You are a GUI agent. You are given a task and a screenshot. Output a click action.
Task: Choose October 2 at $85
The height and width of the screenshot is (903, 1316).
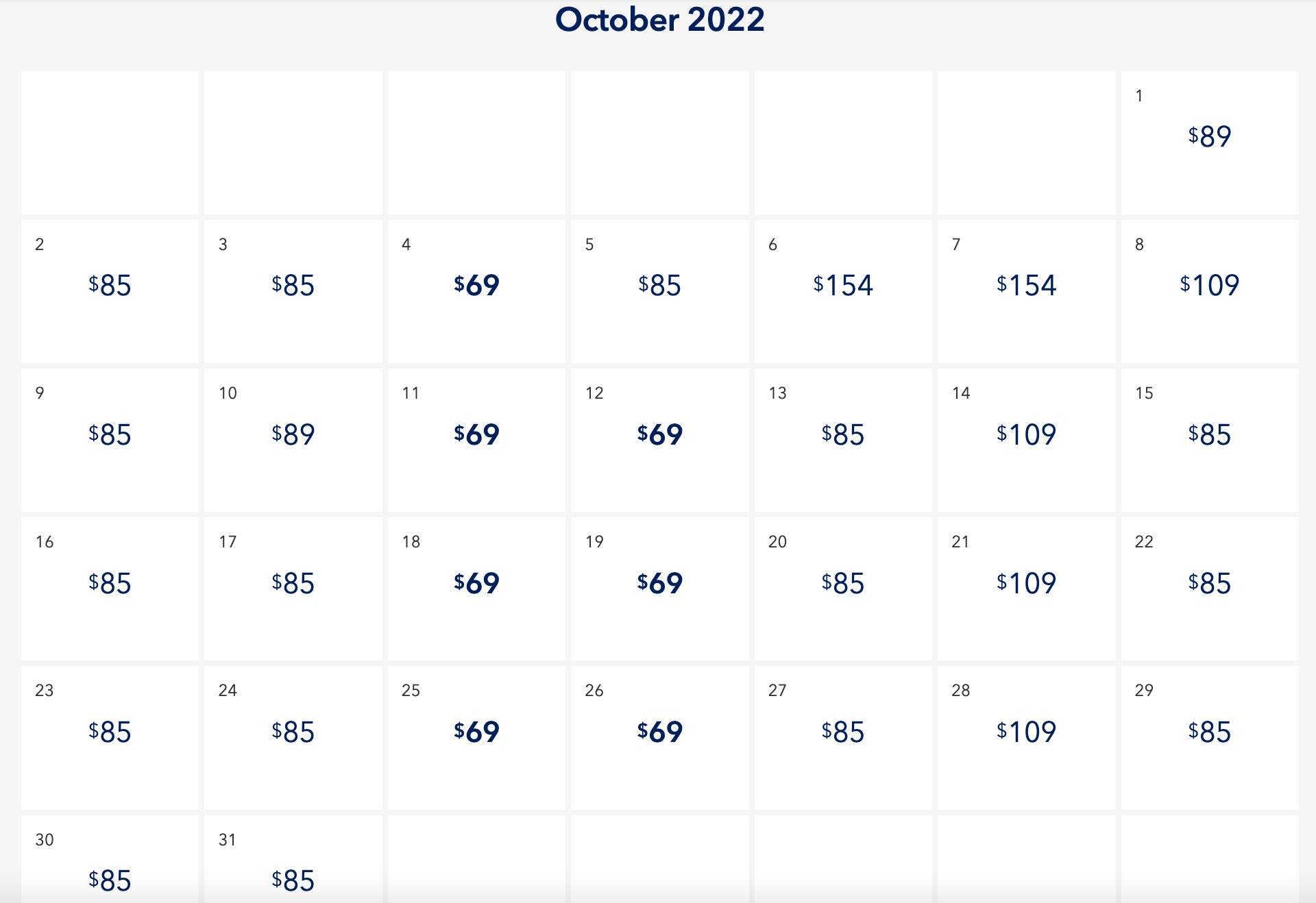point(110,285)
